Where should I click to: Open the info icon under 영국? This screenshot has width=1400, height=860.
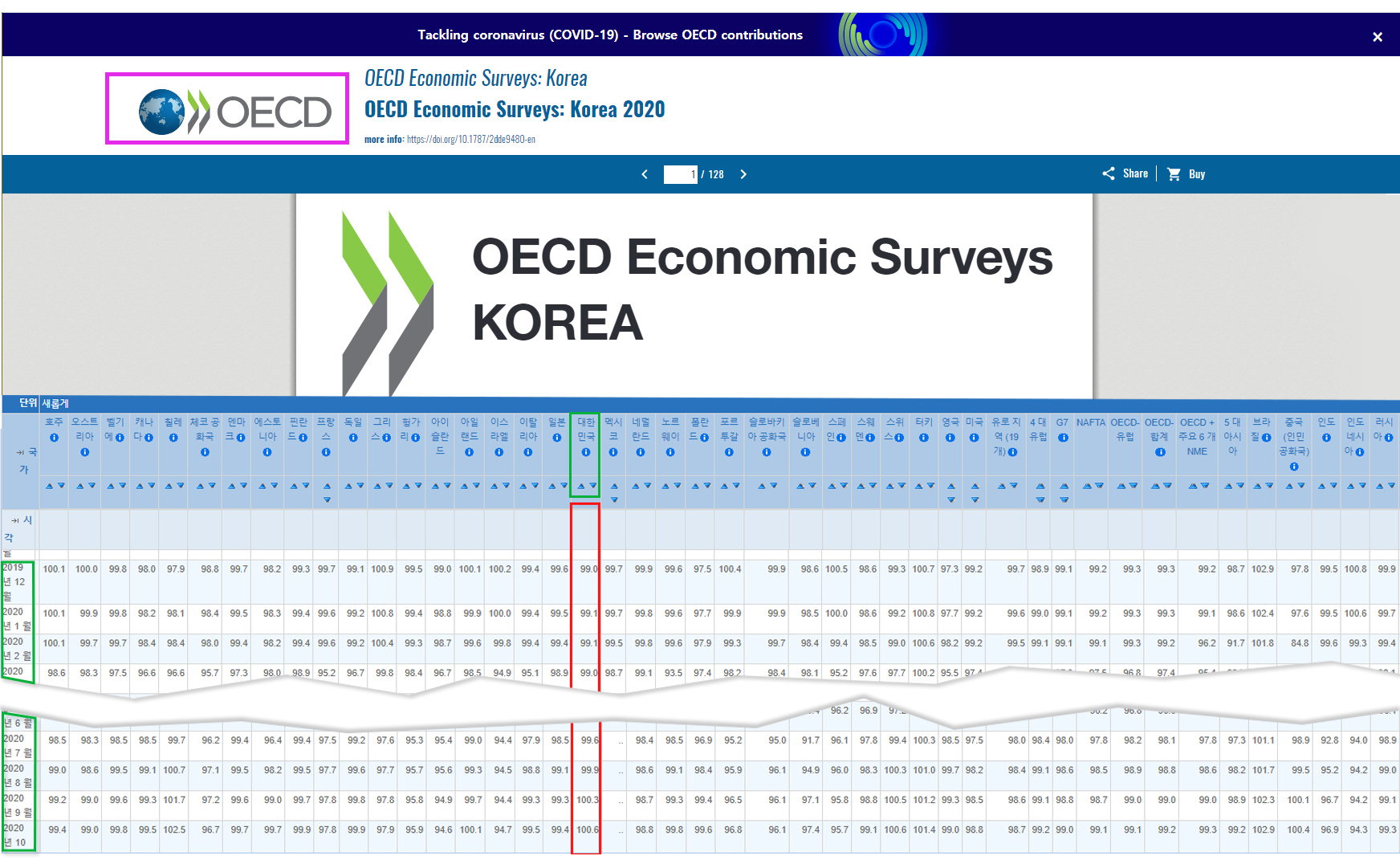tap(950, 438)
